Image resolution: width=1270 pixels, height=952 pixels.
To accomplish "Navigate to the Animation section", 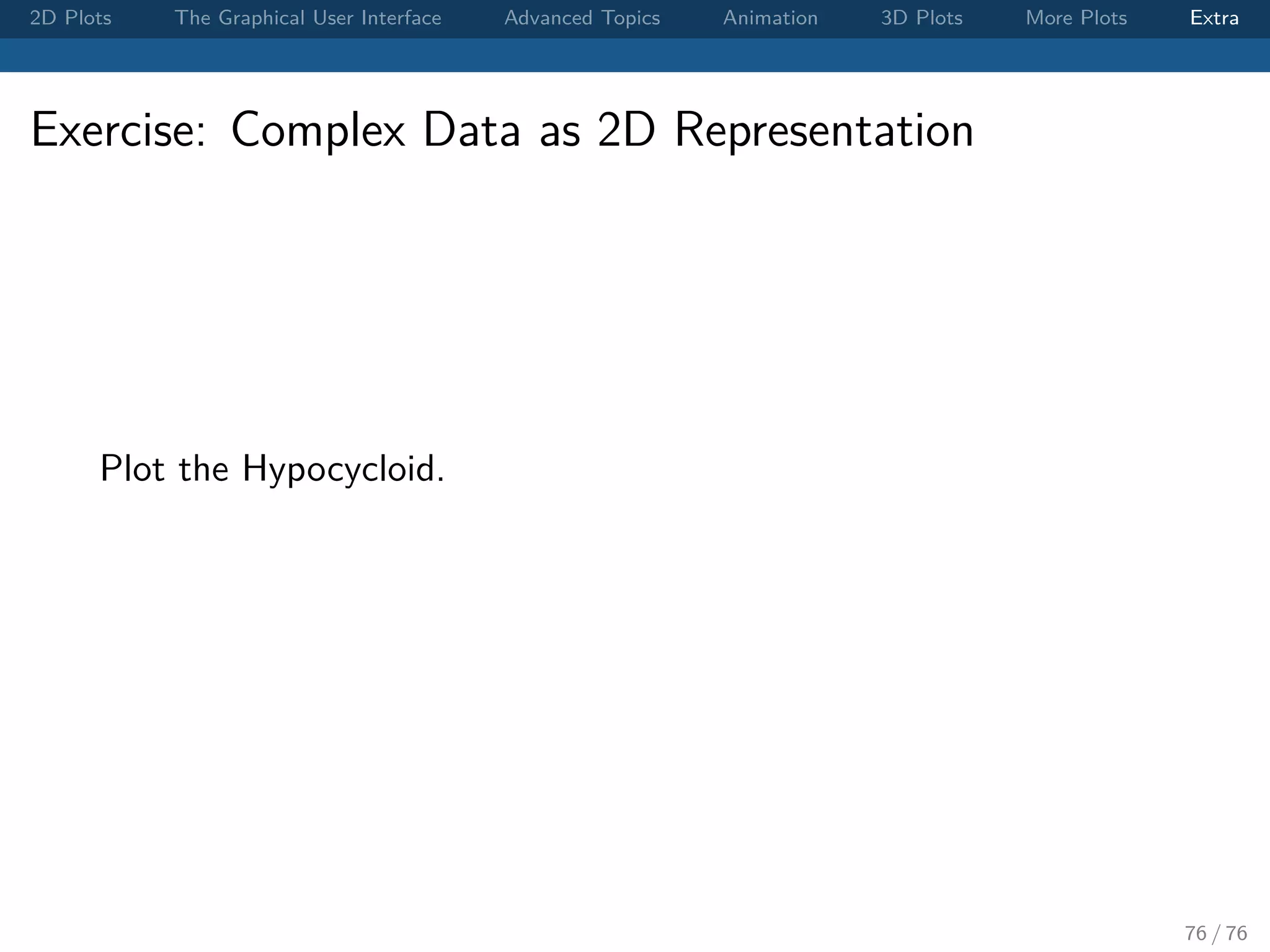I will tap(771, 18).
